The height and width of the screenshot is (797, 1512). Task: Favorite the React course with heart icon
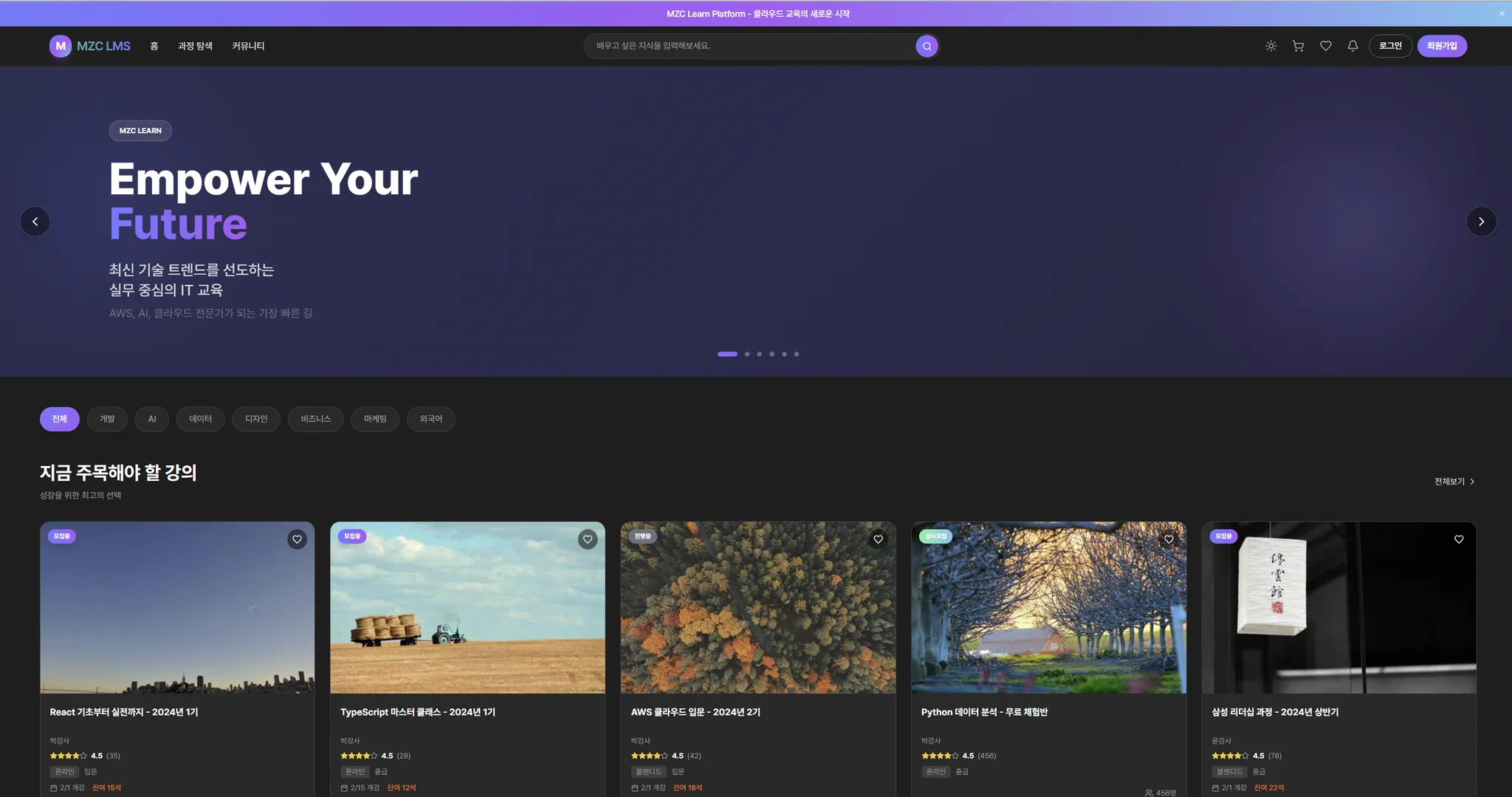coord(297,539)
